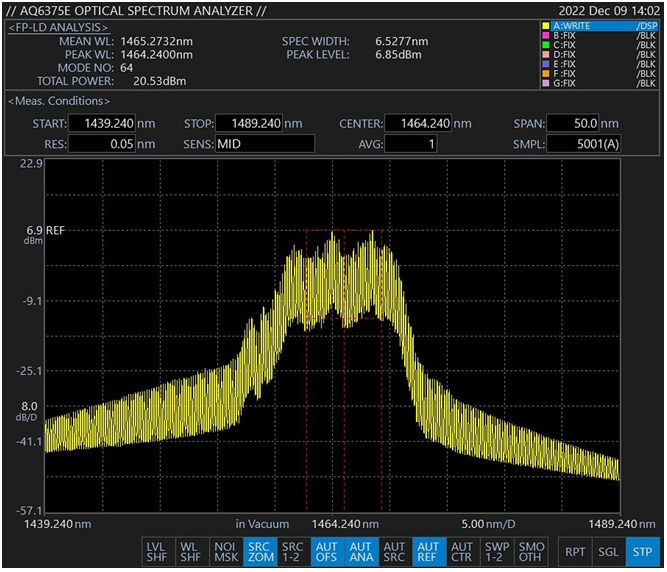Select trace D:FIX row

click(x=600, y=54)
